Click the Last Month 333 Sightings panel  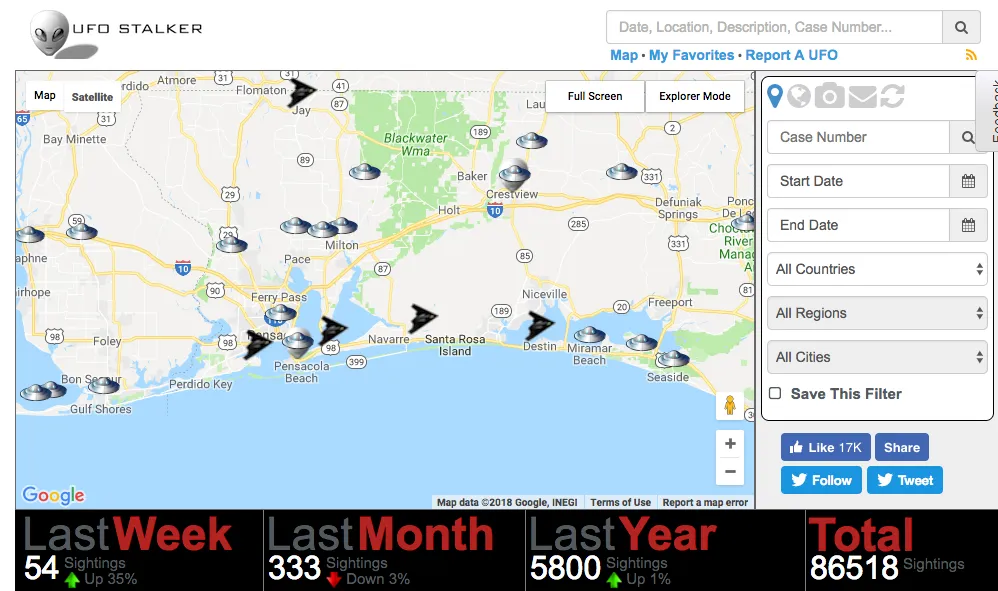click(395, 551)
